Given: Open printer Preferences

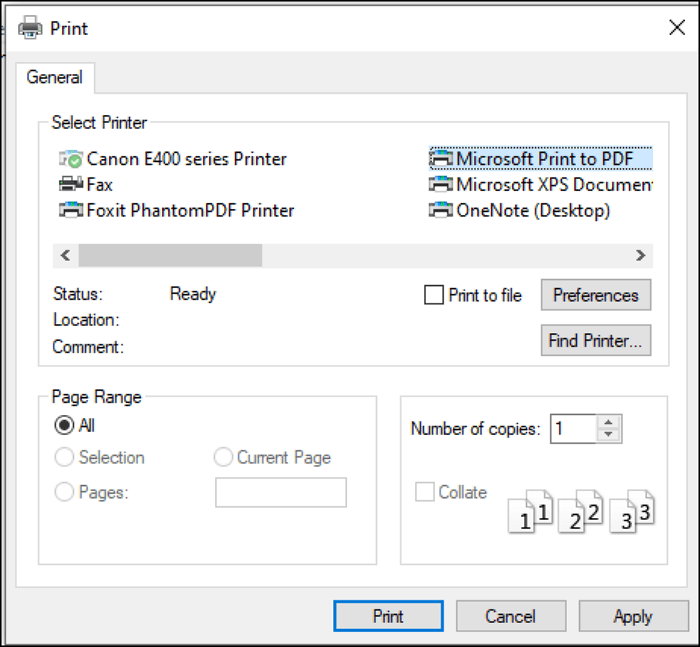Looking at the screenshot, I should pyautogui.click(x=596, y=295).
